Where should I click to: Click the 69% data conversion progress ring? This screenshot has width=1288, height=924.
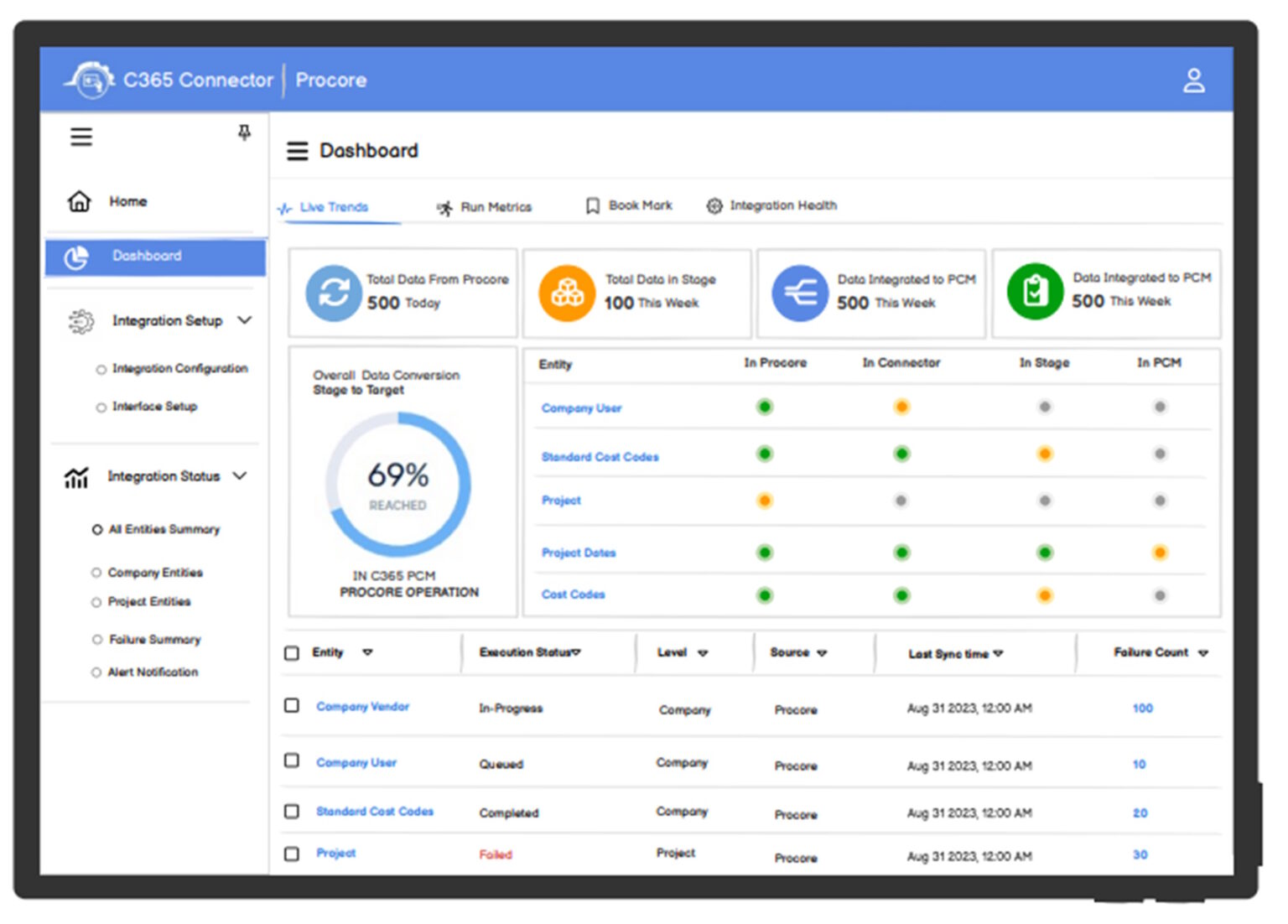pyautogui.click(x=399, y=486)
